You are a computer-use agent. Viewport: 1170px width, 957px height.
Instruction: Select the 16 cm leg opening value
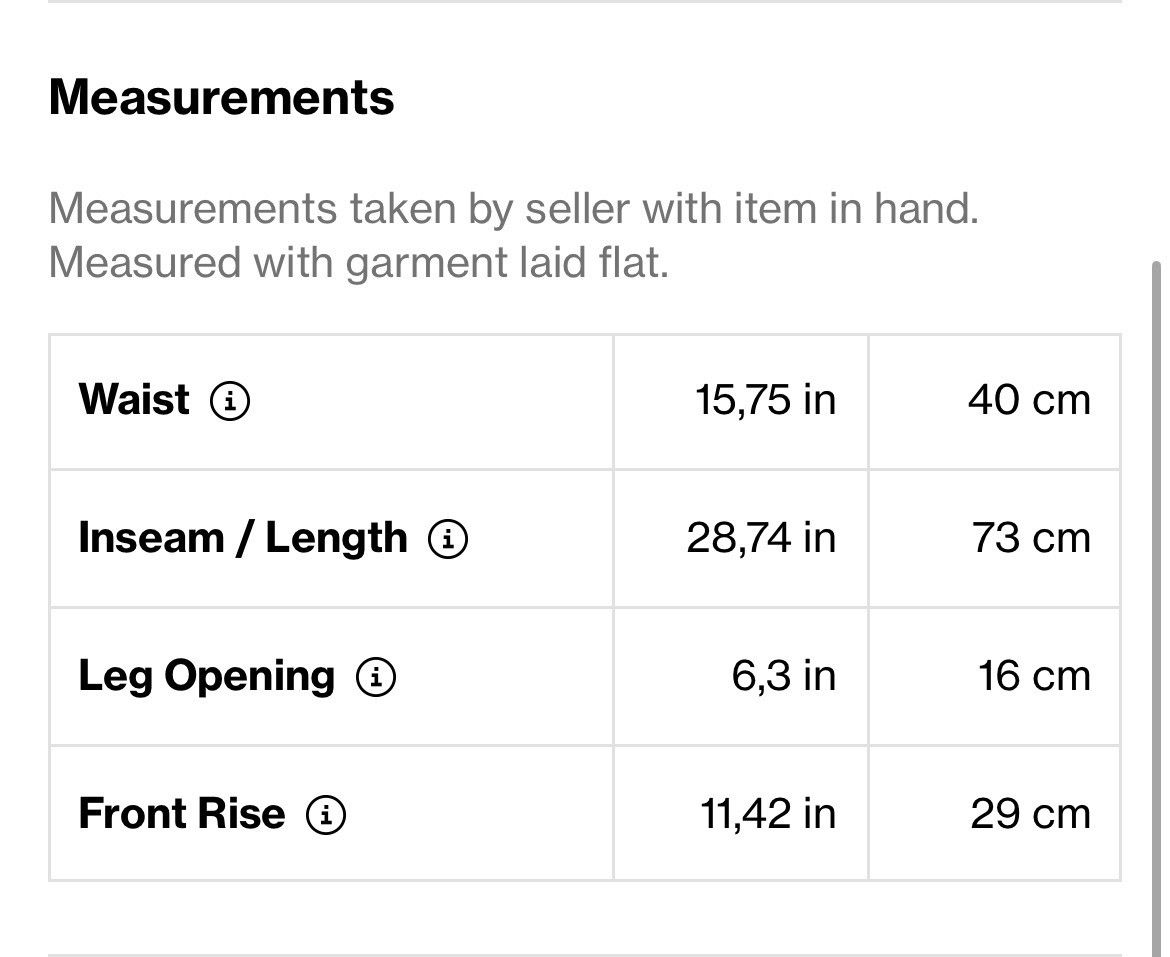(x=1034, y=676)
